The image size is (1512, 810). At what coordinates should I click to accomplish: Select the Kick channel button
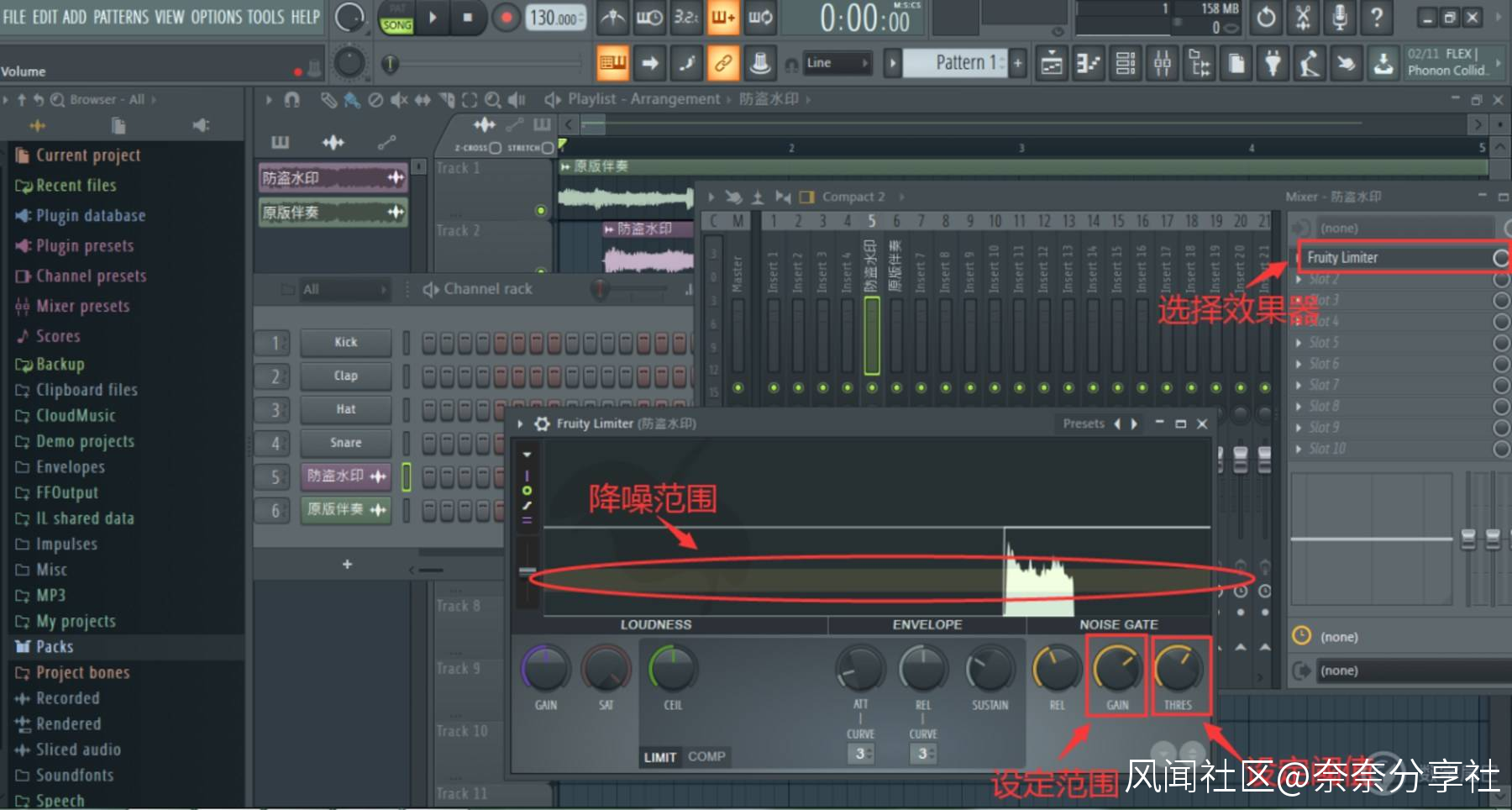coord(346,342)
